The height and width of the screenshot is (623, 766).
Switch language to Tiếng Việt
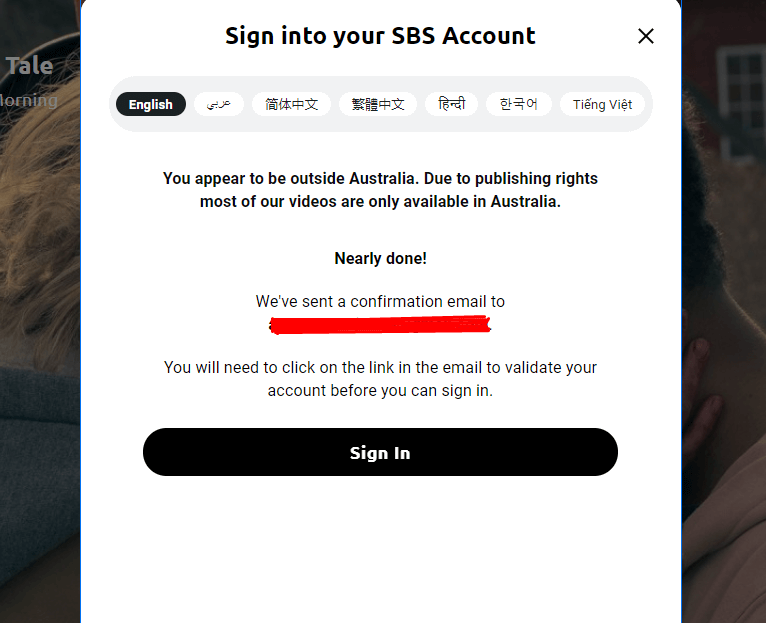pos(602,104)
